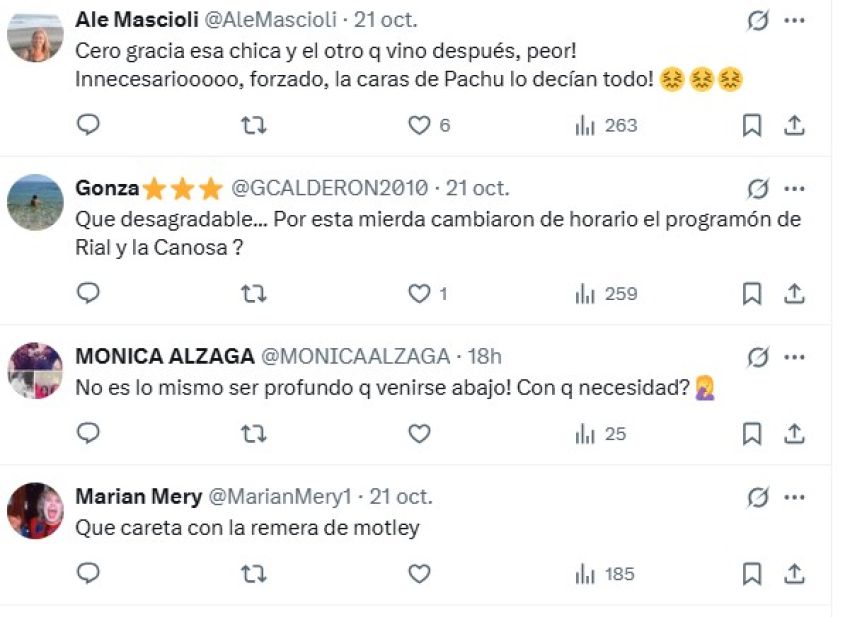Reply to MONICA ALZAGA's tweet
862x617 pixels.
click(89, 433)
